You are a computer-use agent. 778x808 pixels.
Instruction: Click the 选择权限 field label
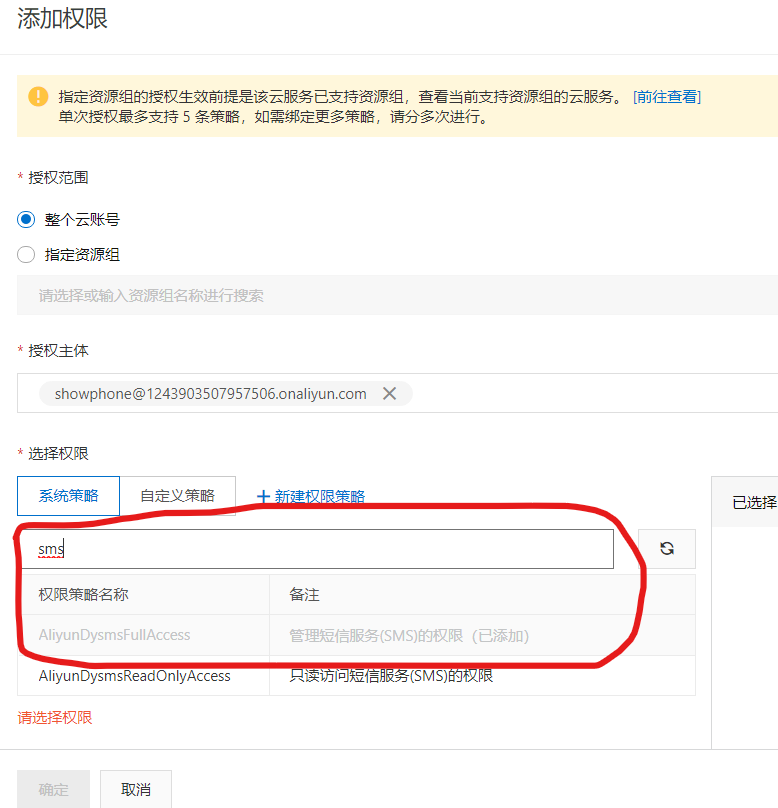pyautogui.click(x=58, y=453)
